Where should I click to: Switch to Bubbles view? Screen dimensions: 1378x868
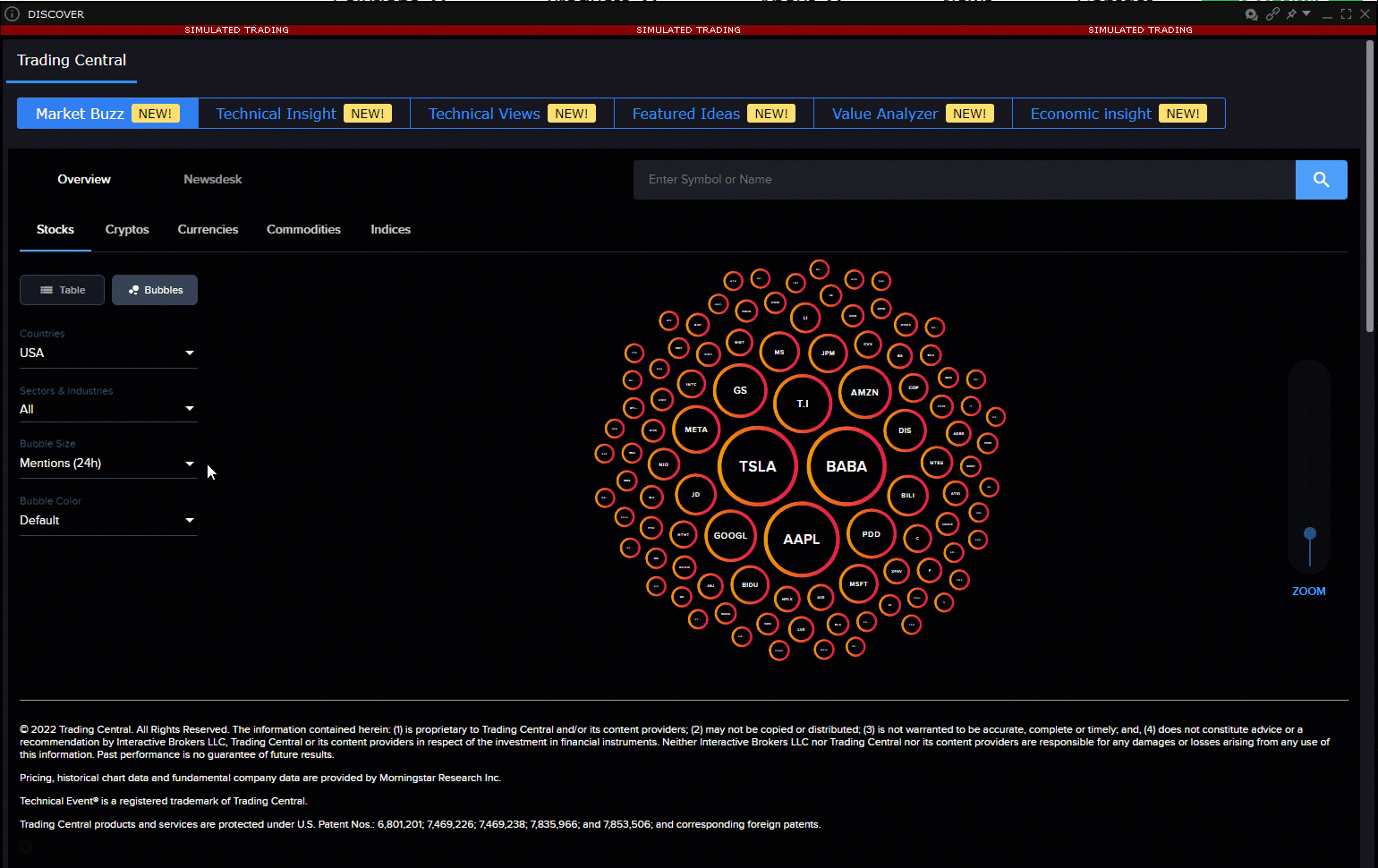pos(155,290)
